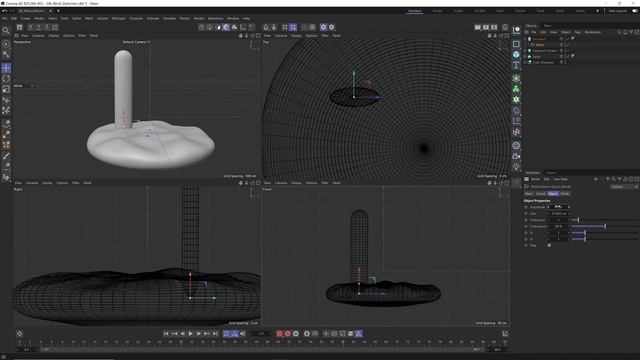Click the Camera object icon in right palette
Viewport: 640px width, 360px height.
click(516, 156)
